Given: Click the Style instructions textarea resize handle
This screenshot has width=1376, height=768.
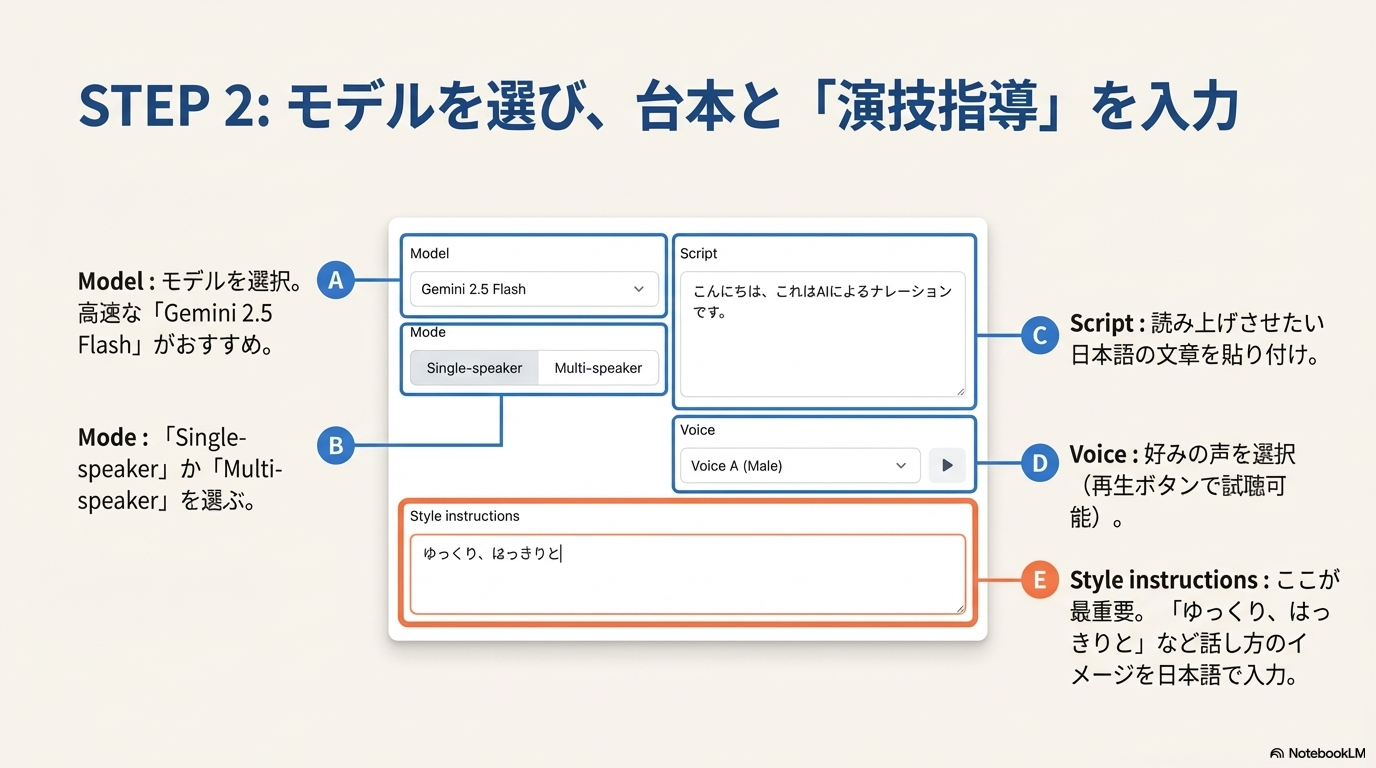Looking at the screenshot, I should click(x=960, y=608).
